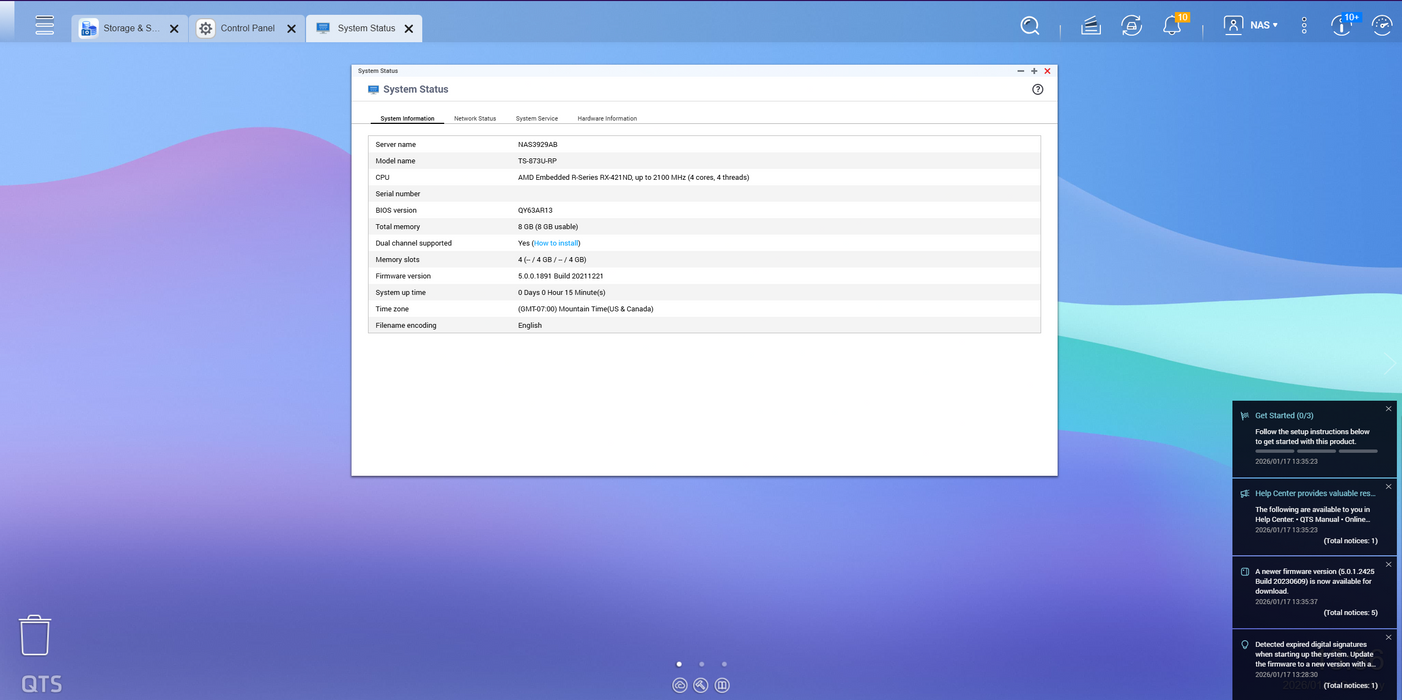Open the expired digital signatures notification
Screen dimensions: 1402x700
coord(1314,665)
